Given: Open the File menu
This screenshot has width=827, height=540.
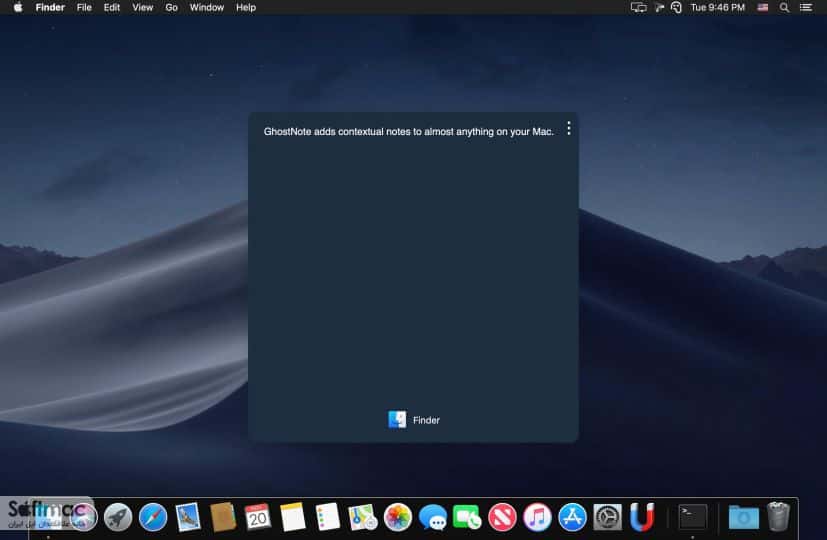Looking at the screenshot, I should [84, 7].
